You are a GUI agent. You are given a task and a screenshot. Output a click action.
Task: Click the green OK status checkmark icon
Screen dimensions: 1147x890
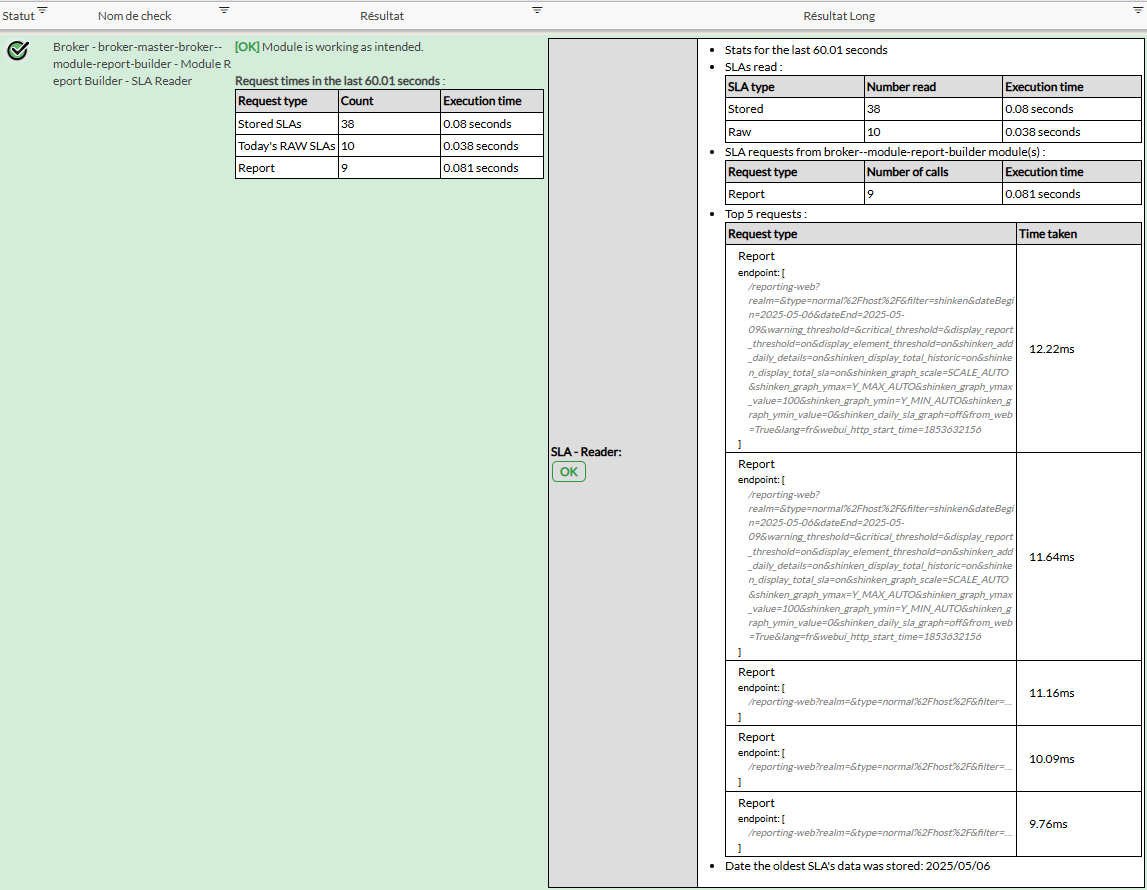pyautogui.click(x=17, y=51)
